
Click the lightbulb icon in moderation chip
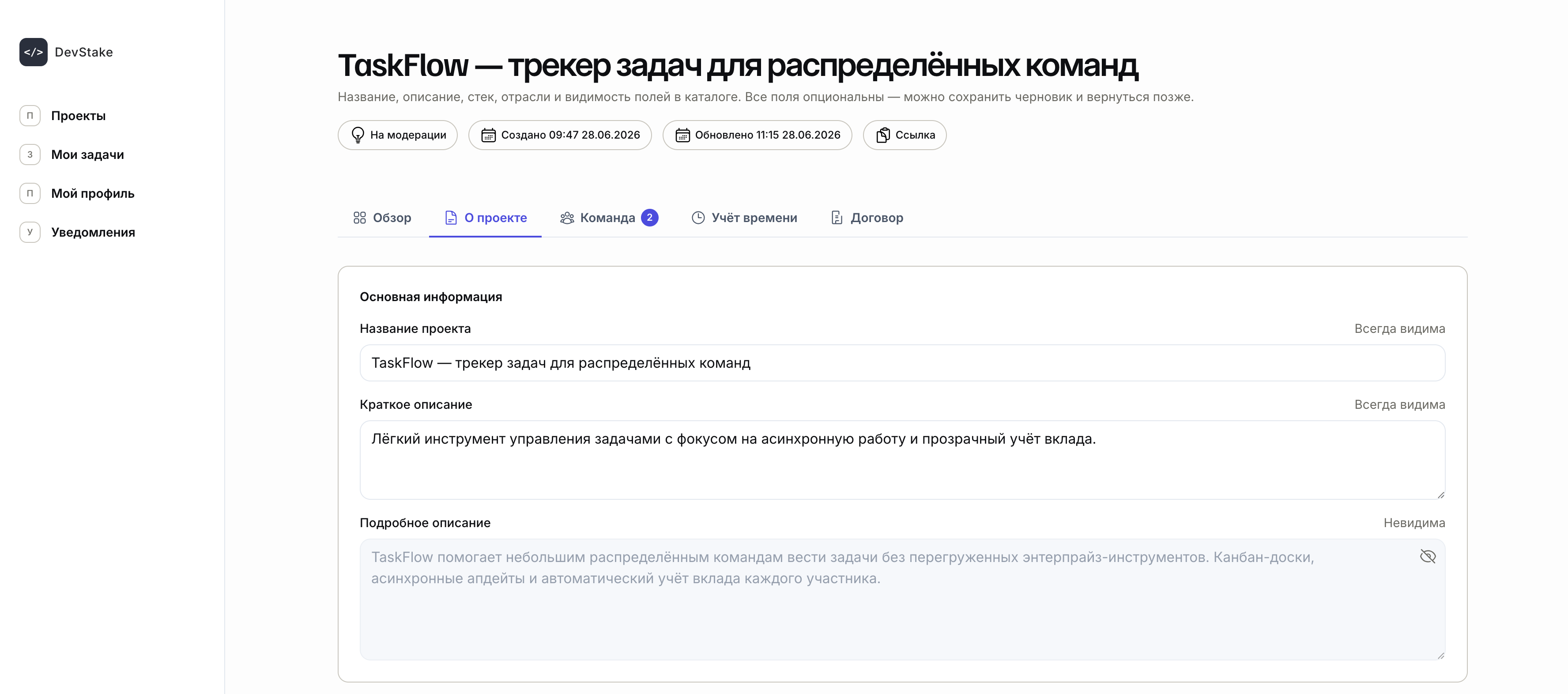point(358,135)
